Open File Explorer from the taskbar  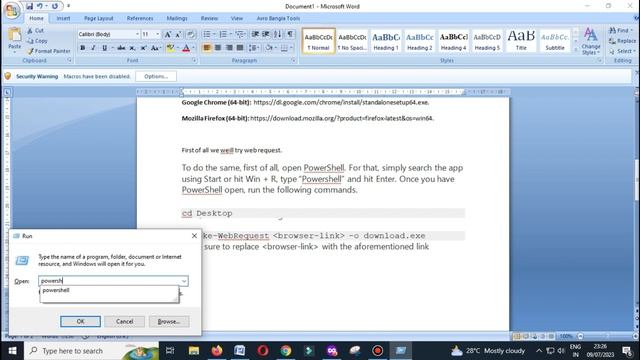pos(194,351)
